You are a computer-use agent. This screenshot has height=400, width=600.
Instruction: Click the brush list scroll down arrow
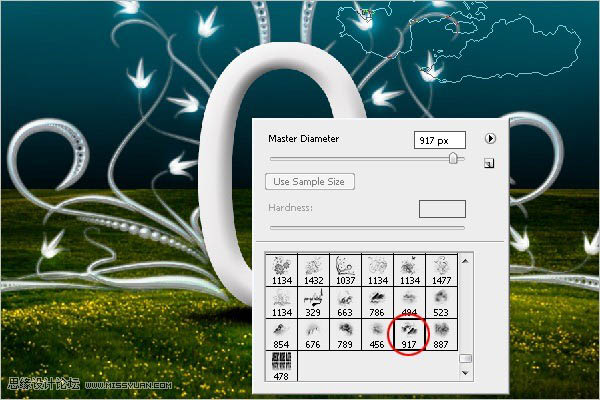coord(465,373)
